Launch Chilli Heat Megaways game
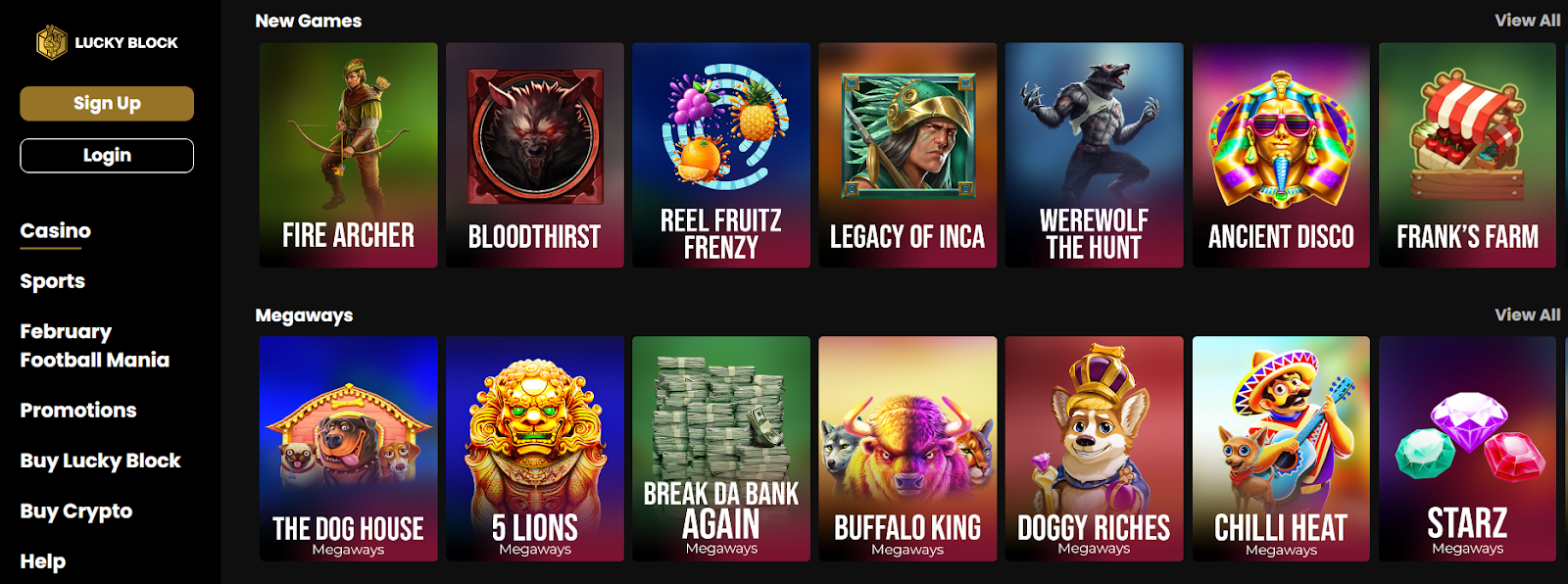The image size is (1568, 584). click(1281, 449)
